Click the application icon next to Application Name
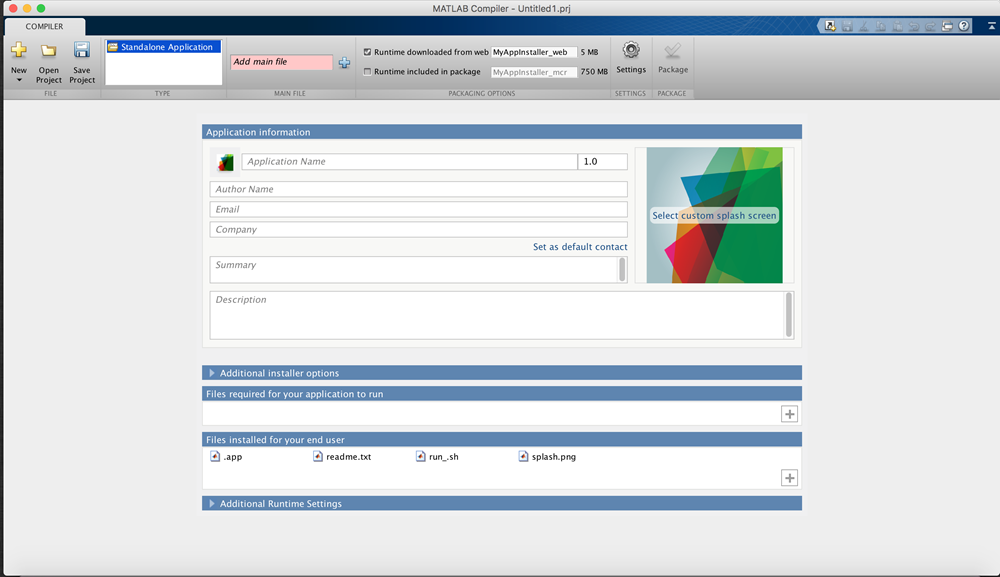The image size is (1000, 577). 225,163
